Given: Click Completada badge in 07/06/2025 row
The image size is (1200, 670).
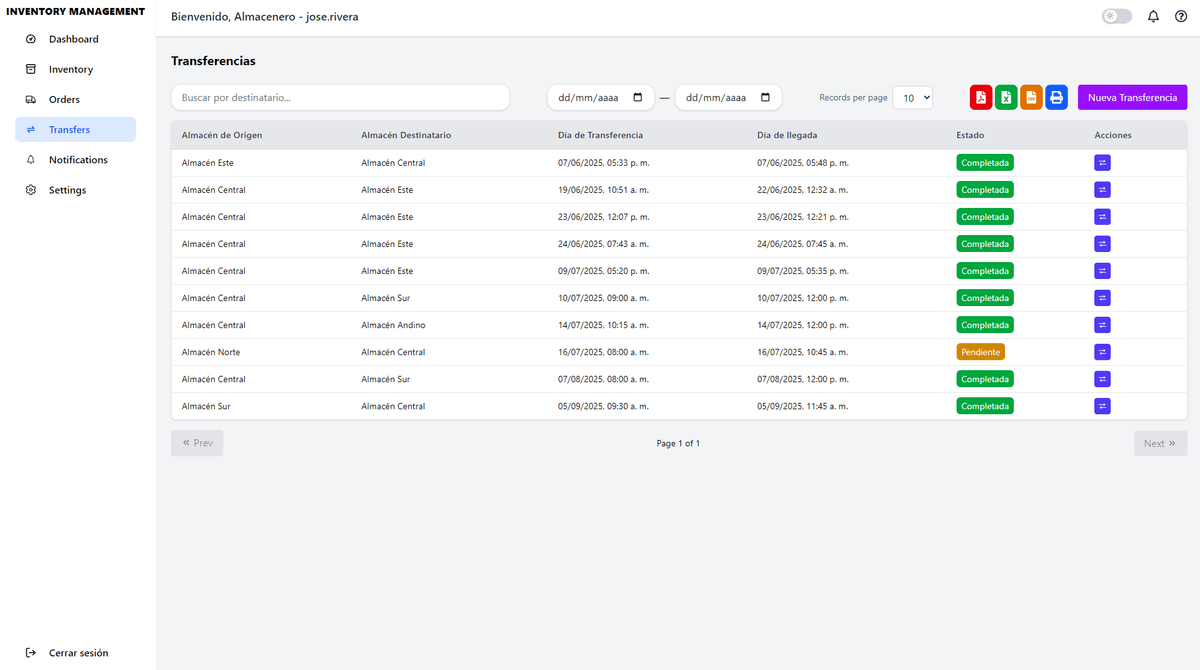Looking at the screenshot, I should click(x=985, y=162).
